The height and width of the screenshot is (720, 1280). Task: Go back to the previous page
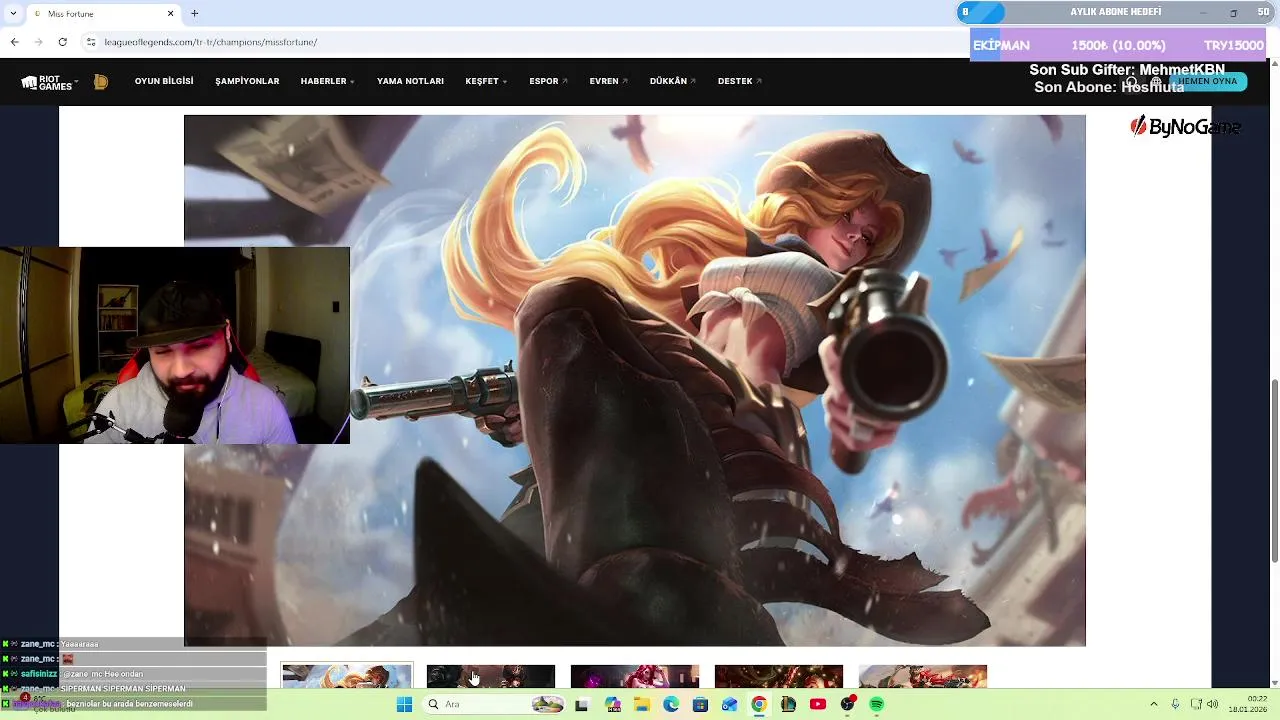(14, 42)
